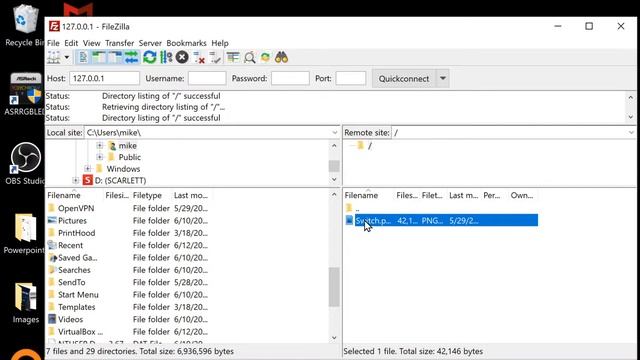
Task: Expand the D: (SCARLETT) drive node
Action: [x=76, y=180]
